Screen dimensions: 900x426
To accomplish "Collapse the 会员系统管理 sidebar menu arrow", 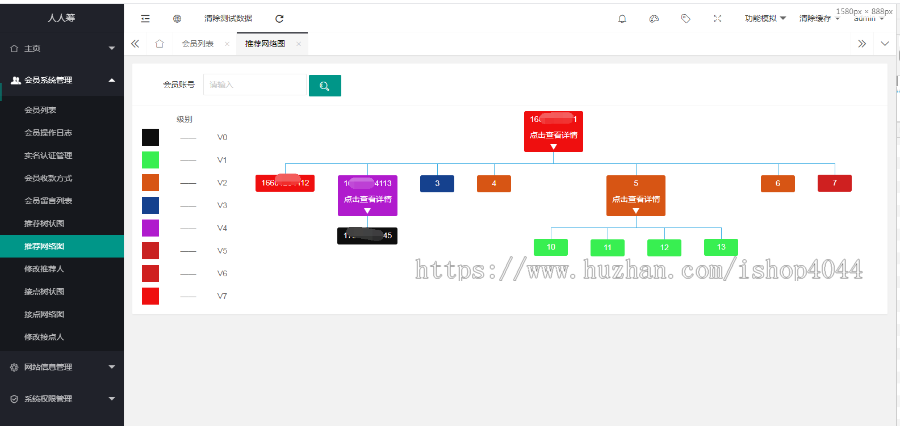I will coord(112,80).
